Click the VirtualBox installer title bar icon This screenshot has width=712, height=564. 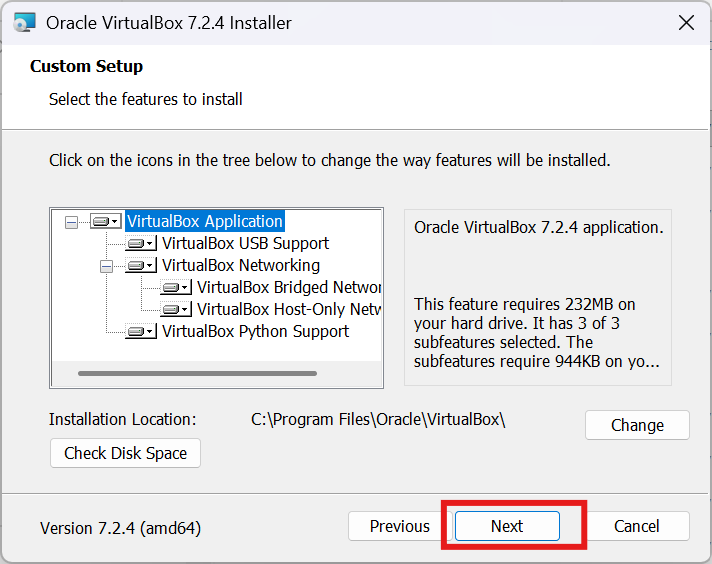coord(25,23)
